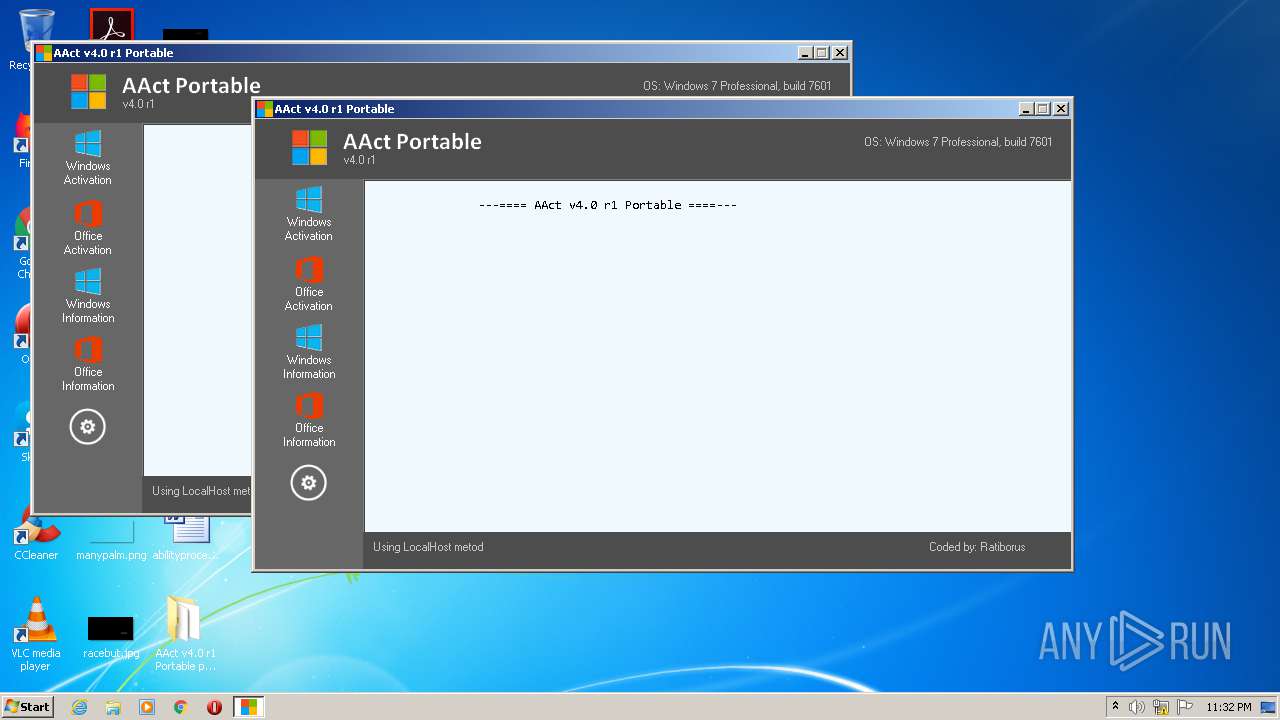Image resolution: width=1280 pixels, height=720 pixels.
Task: Maximize the front AAct window
Action: pos(1043,109)
